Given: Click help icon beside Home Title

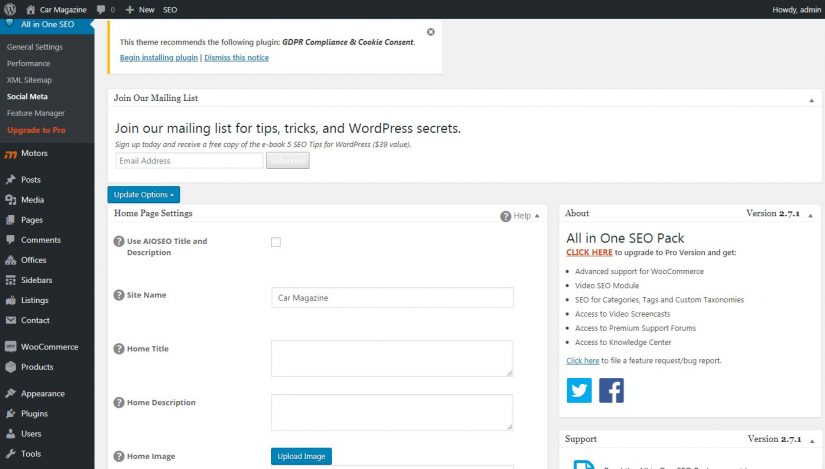Looking at the screenshot, I should (x=119, y=349).
